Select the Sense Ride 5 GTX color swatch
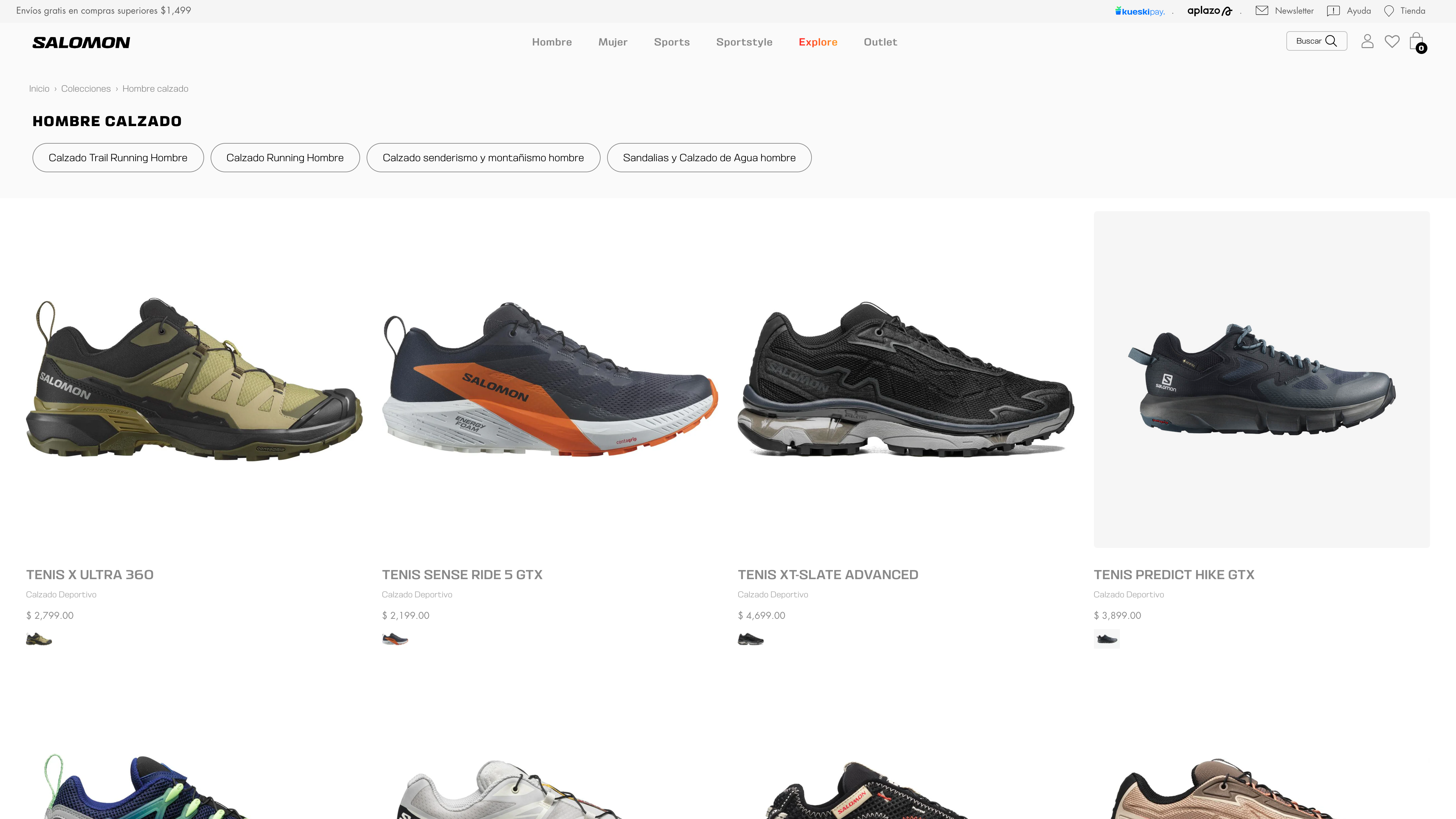This screenshot has width=1456, height=819. pyautogui.click(x=395, y=639)
